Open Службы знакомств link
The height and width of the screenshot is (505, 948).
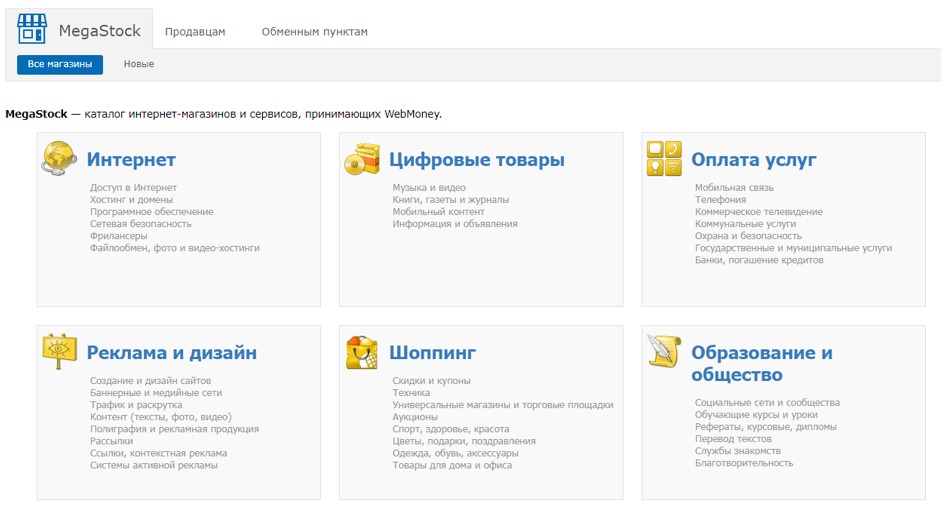tap(738, 451)
